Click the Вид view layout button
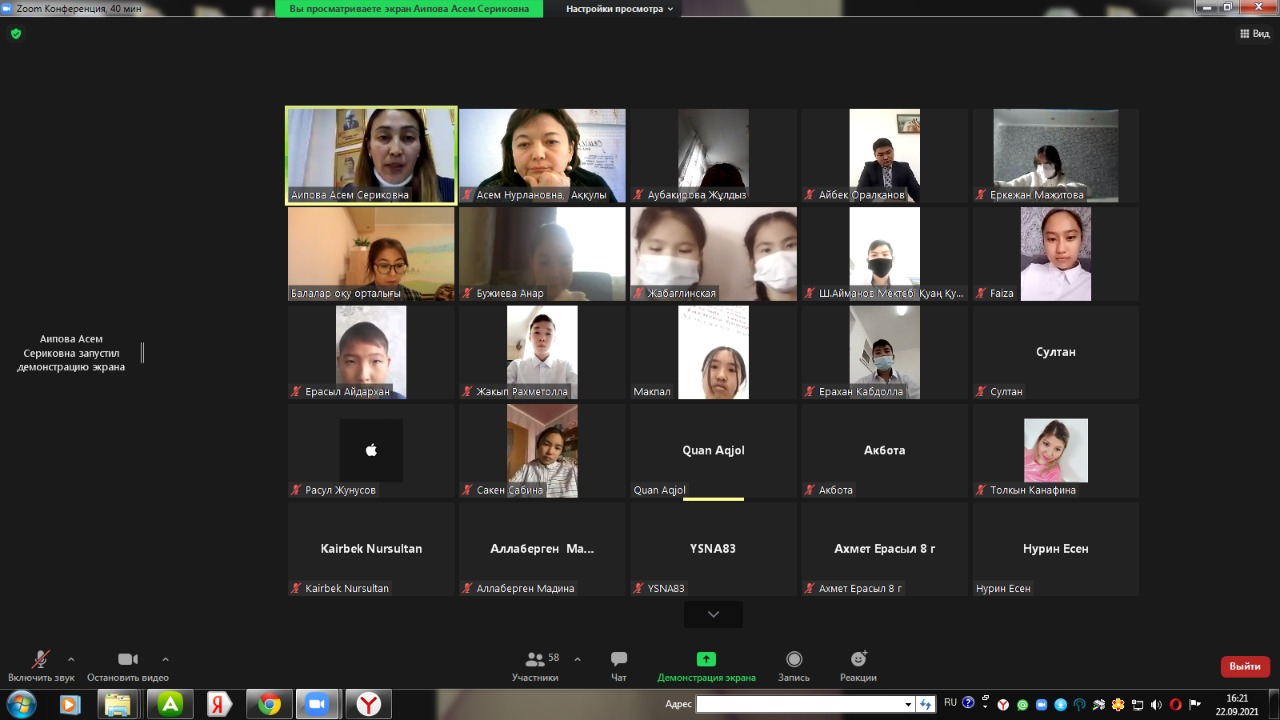1280x720 pixels. coord(1254,33)
